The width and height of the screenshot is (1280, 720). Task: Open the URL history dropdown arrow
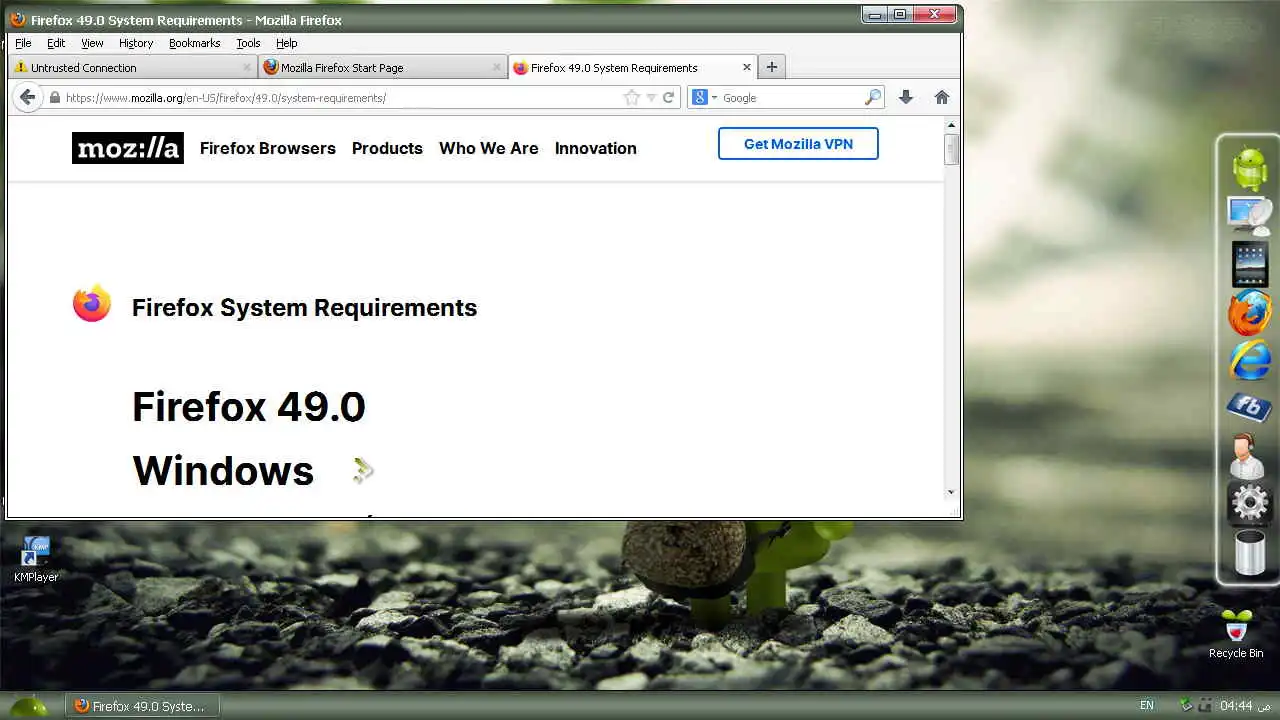651,97
